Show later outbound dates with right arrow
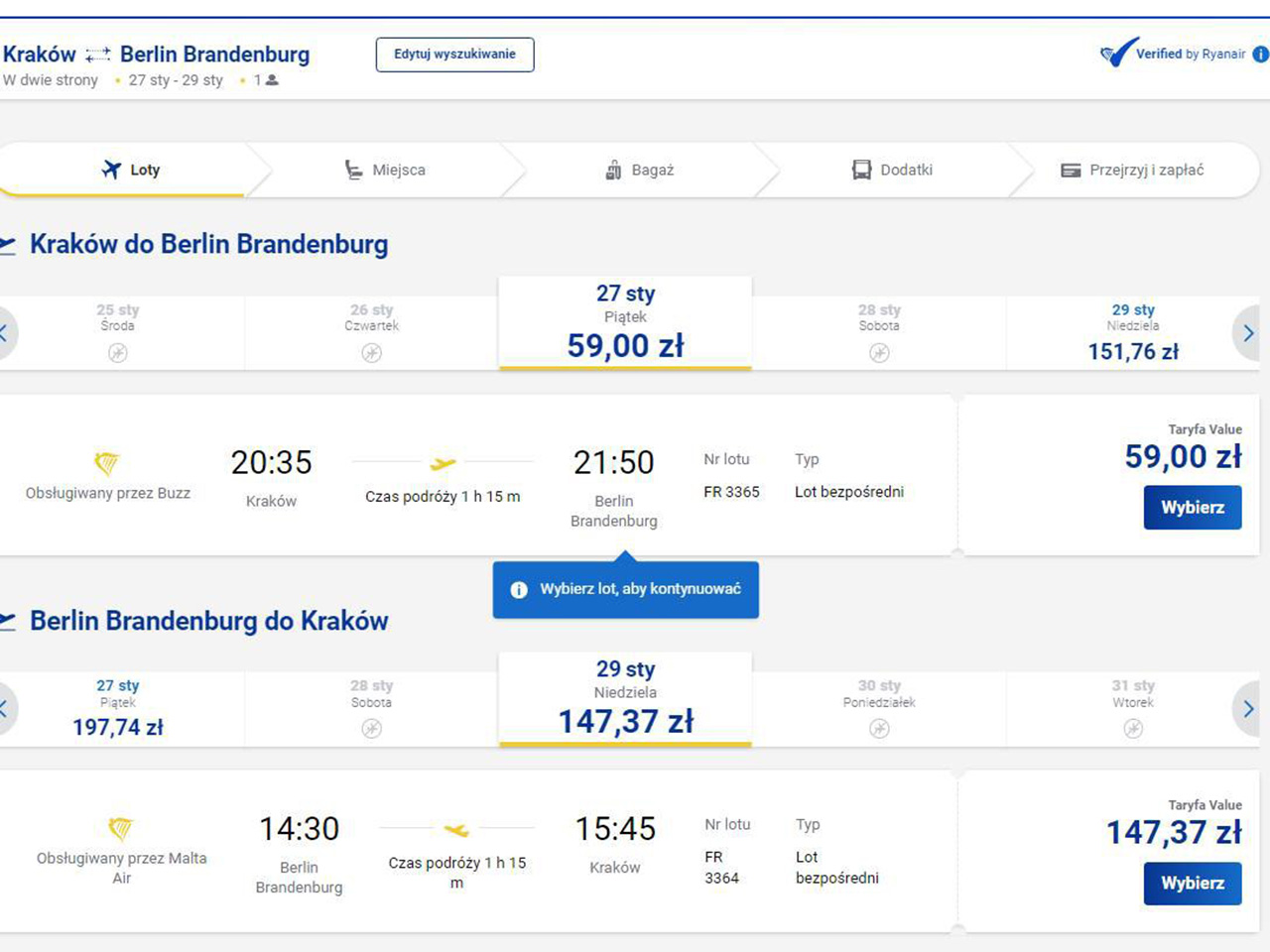This screenshot has height=952, width=1270. [x=1248, y=333]
